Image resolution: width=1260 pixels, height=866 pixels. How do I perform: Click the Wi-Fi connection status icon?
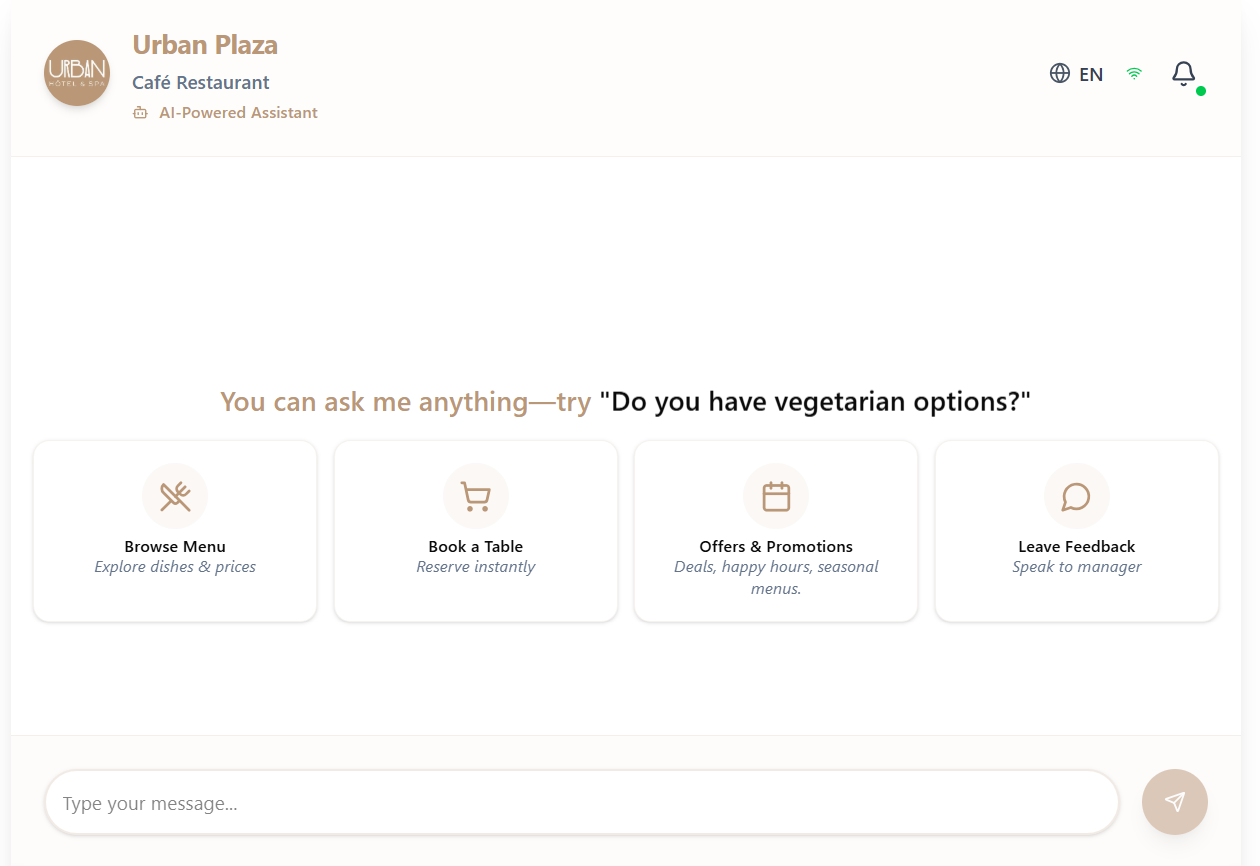[x=1133, y=73]
